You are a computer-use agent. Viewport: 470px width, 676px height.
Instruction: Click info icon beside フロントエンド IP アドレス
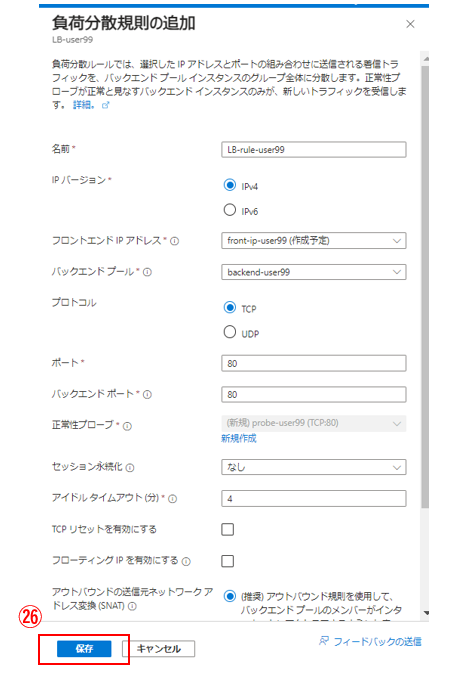click(x=175, y=241)
